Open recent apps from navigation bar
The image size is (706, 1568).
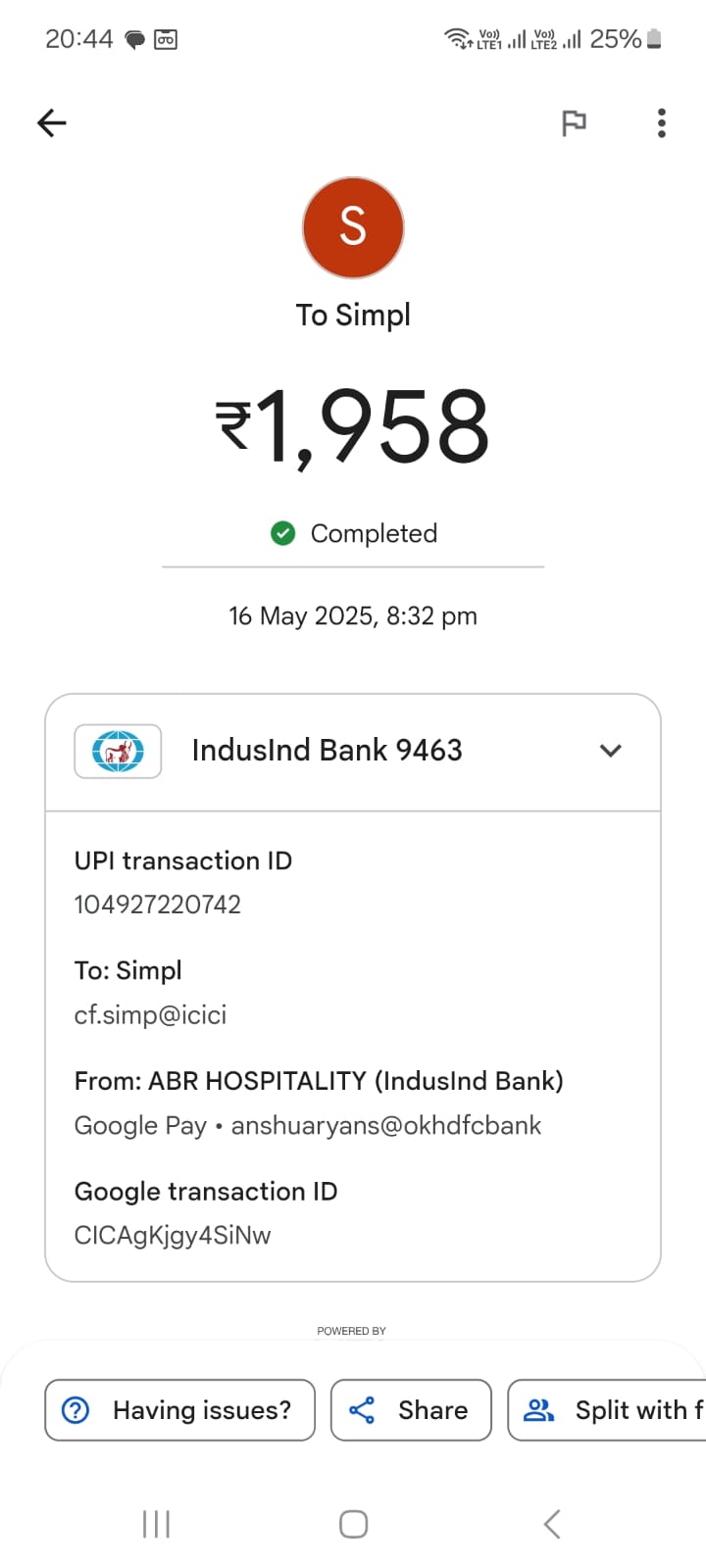tap(156, 1524)
